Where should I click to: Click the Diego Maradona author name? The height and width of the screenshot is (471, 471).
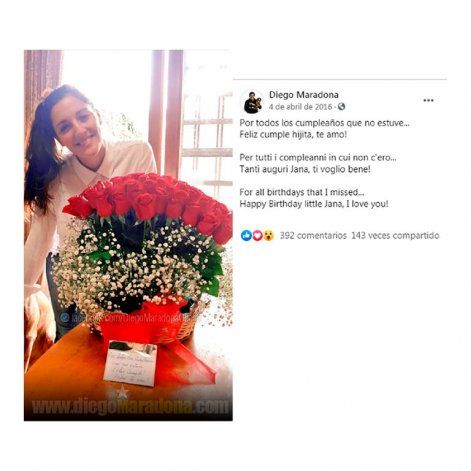pos(304,95)
